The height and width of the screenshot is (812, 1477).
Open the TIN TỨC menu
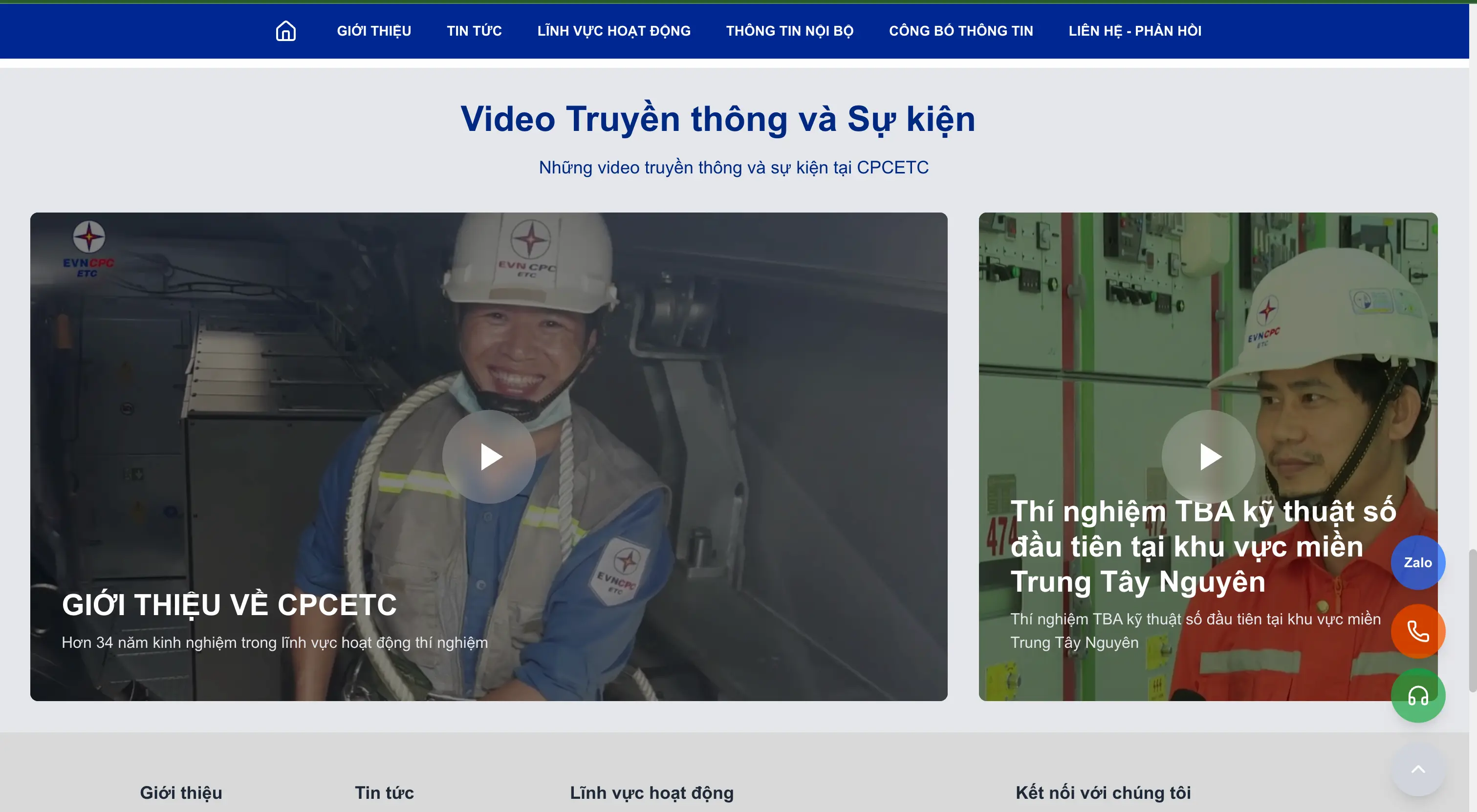(474, 31)
